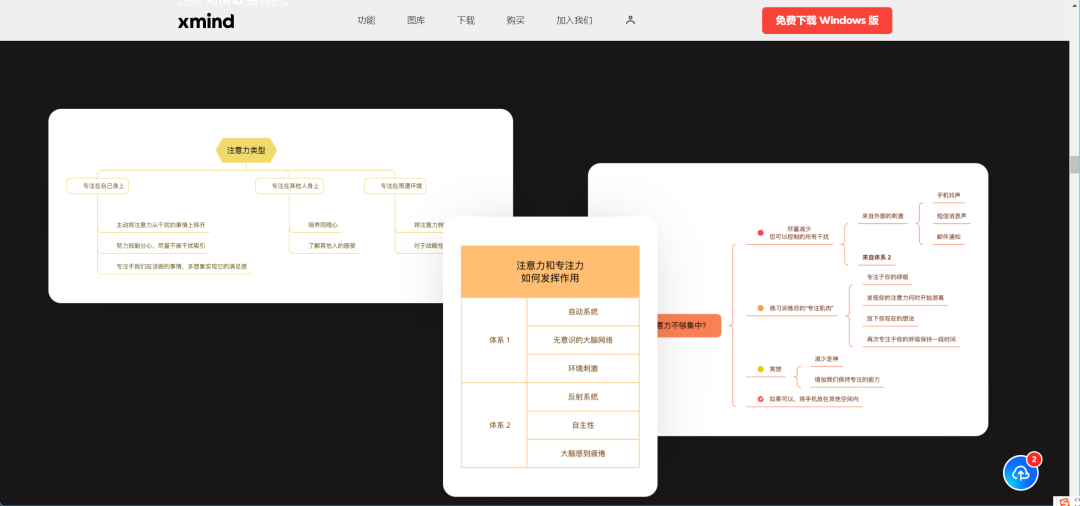Screen dimensions: 1080x506
Task: Open the 注意力和专注力 table card thumbnail
Action: [550, 357]
